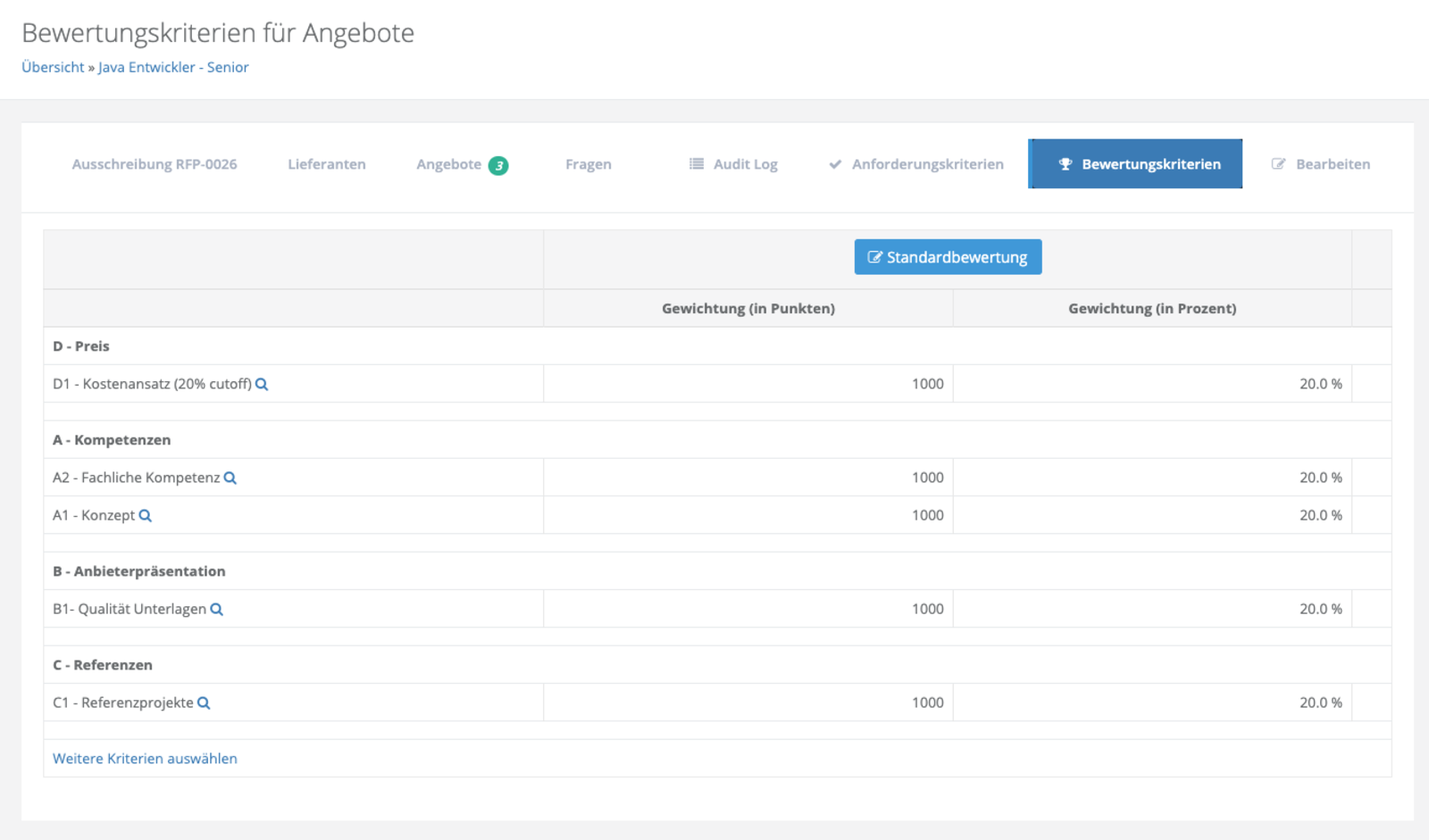Image resolution: width=1429 pixels, height=840 pixels.
Task: Open the Ausschreibung RFP-0026 tab
Action: point(155,164)
